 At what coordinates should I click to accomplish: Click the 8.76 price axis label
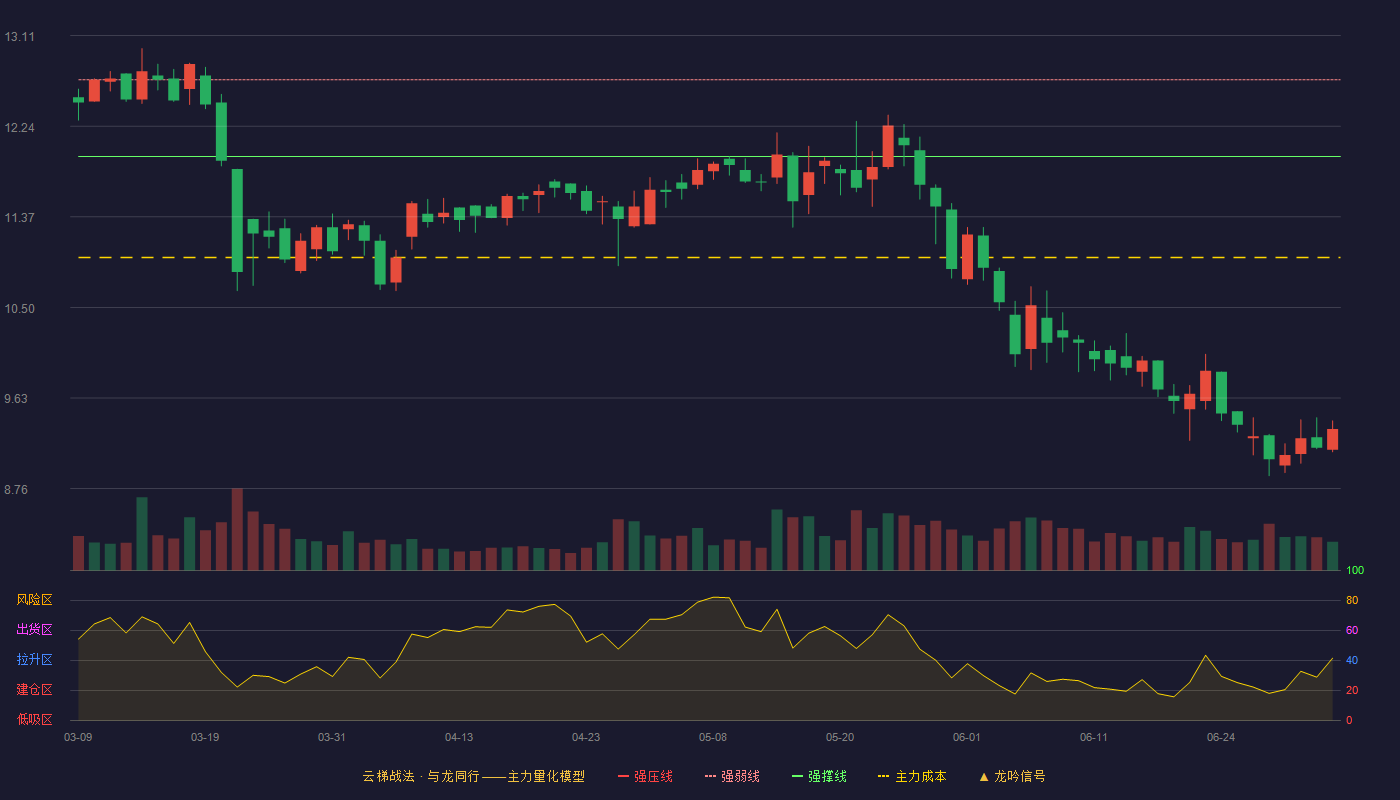[19, 489]
